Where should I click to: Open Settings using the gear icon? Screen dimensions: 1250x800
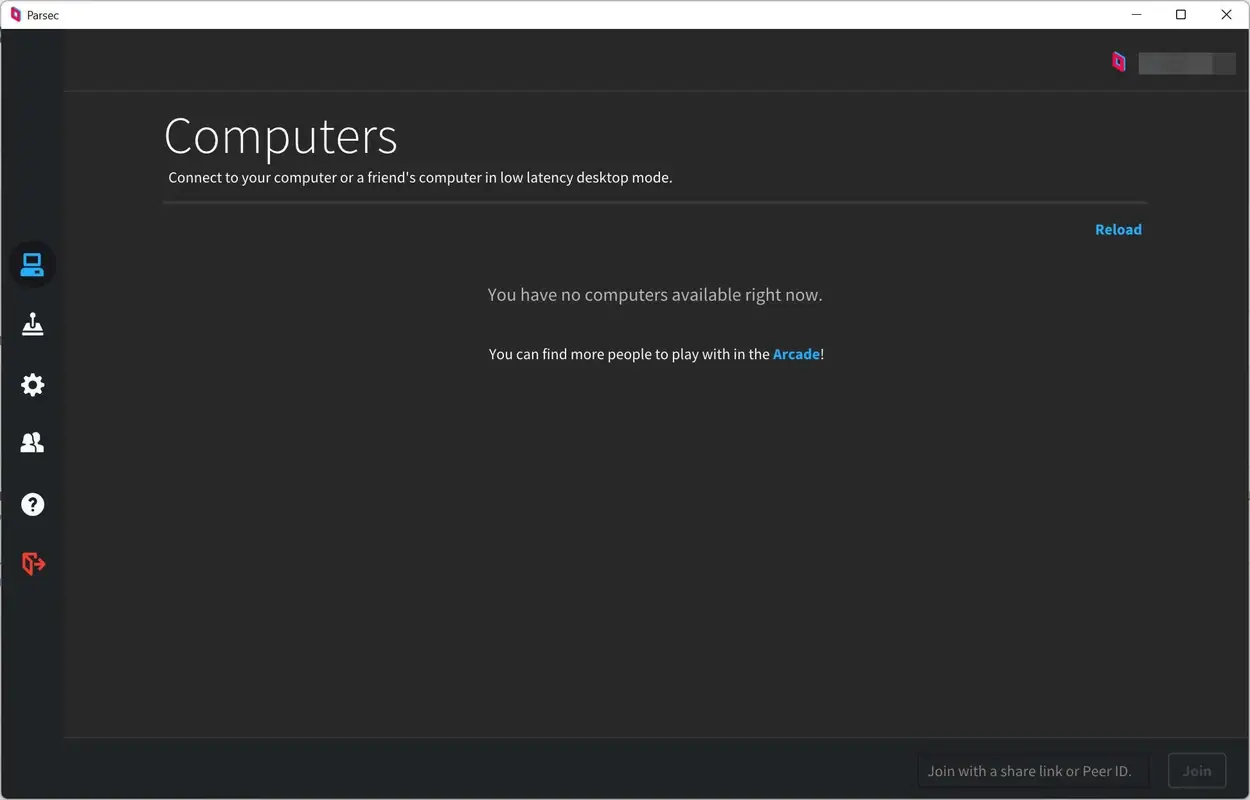click(32, 384)
